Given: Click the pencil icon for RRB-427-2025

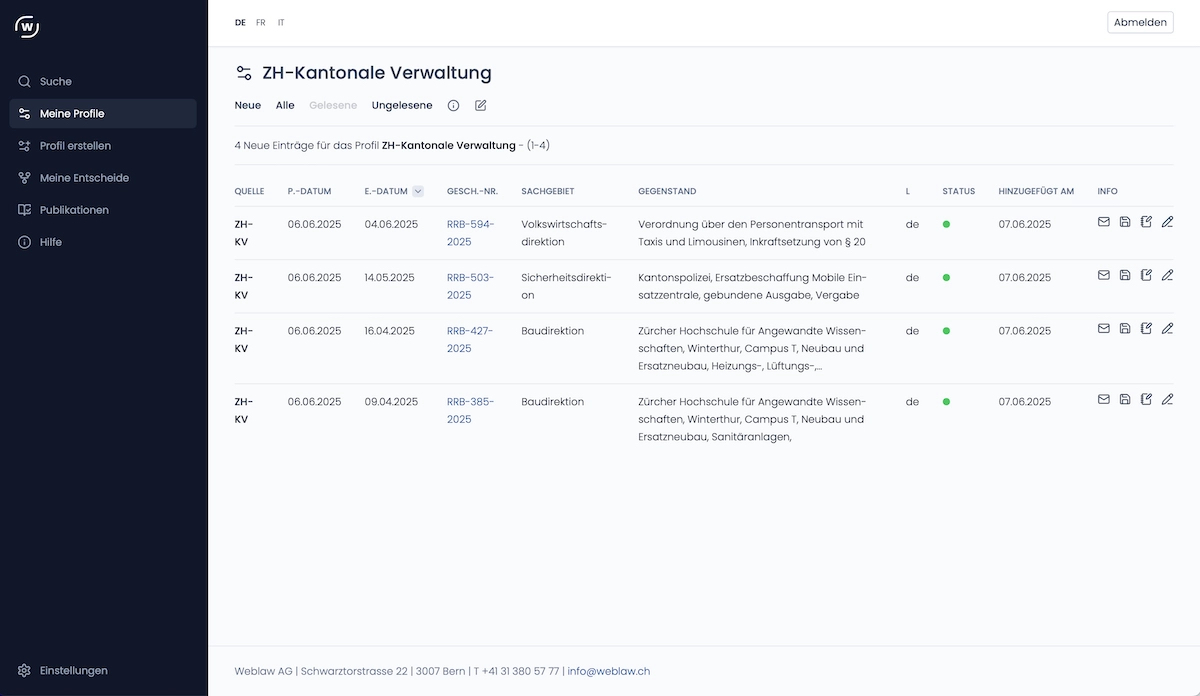Looking at the screenshot, I should point(1167,328).
